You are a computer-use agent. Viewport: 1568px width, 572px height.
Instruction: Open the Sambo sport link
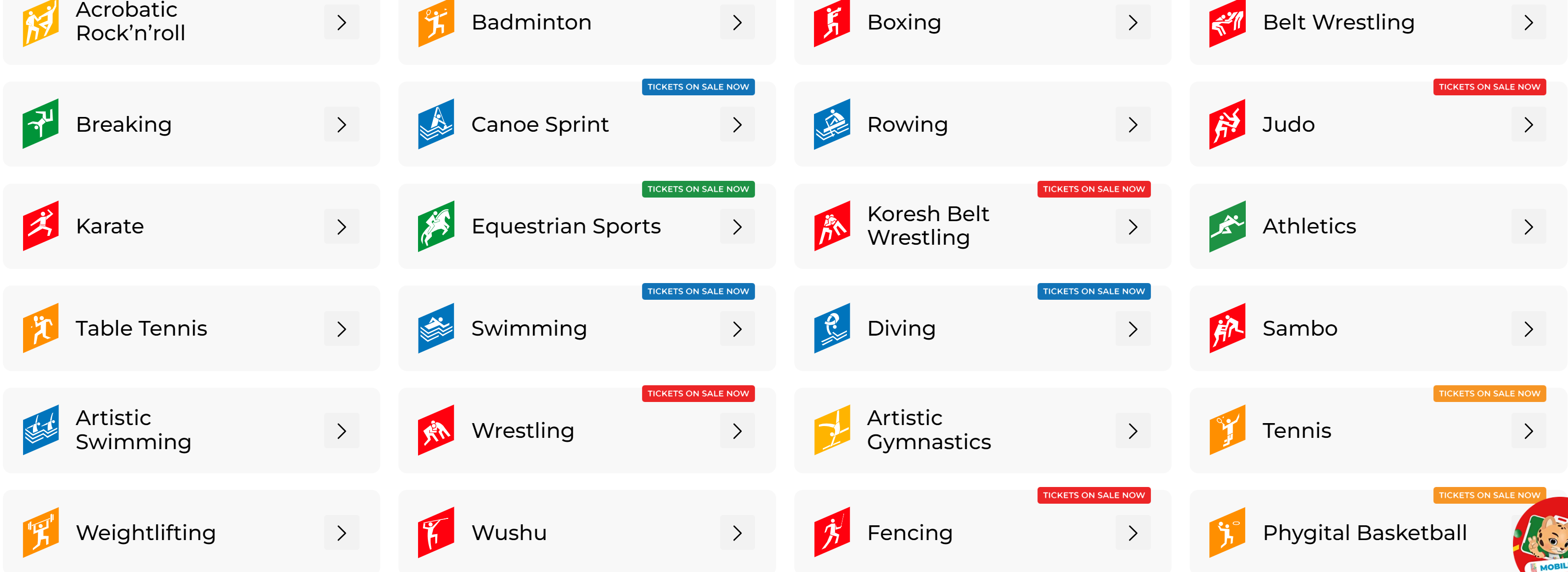click(1300, 328)
